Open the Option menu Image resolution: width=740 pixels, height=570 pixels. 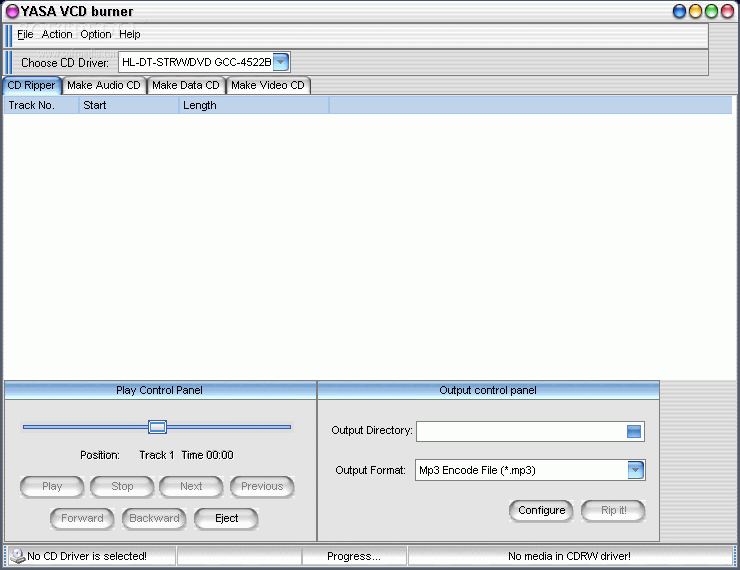point(96,34)
